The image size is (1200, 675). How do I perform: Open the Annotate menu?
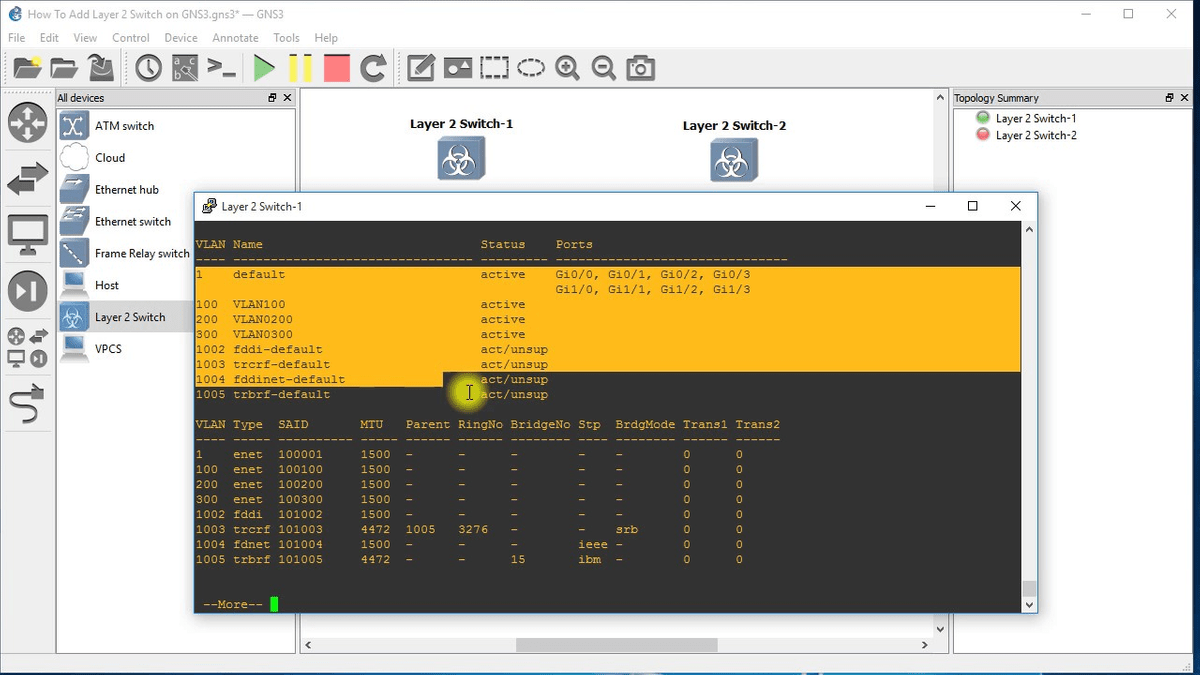[x=235, y=38]
